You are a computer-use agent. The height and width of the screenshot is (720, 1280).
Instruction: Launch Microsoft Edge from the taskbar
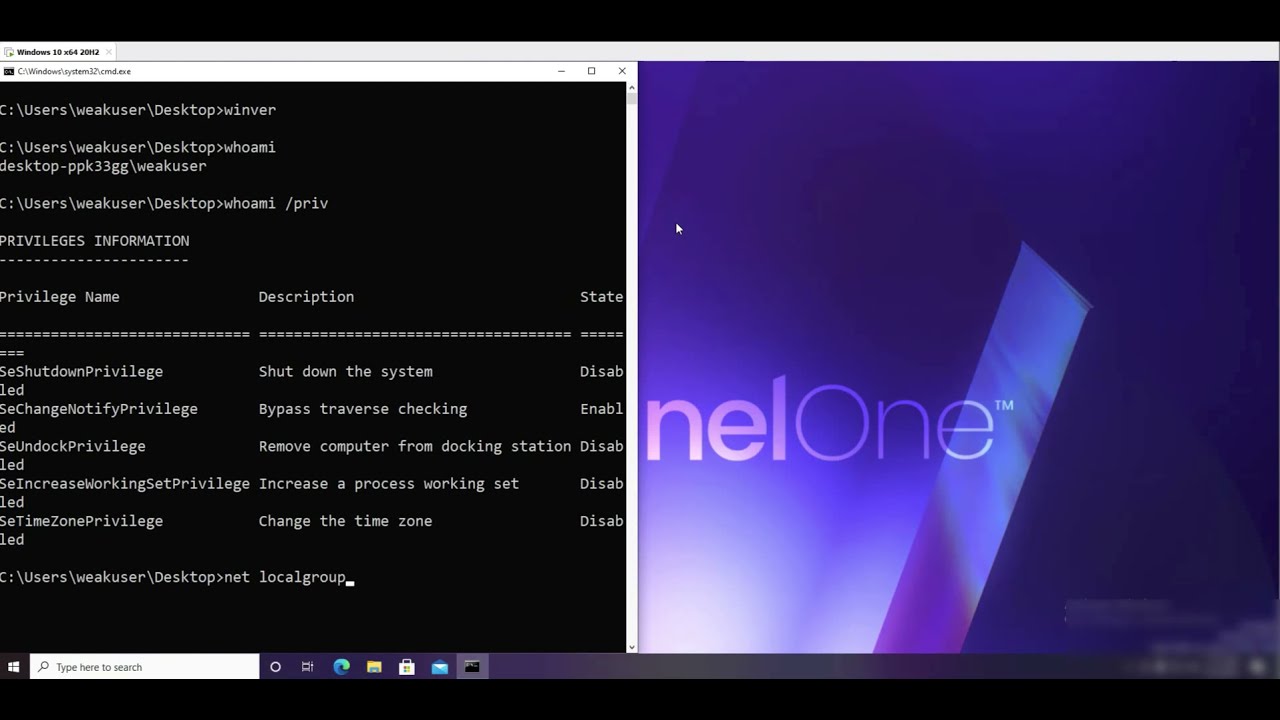341,667
